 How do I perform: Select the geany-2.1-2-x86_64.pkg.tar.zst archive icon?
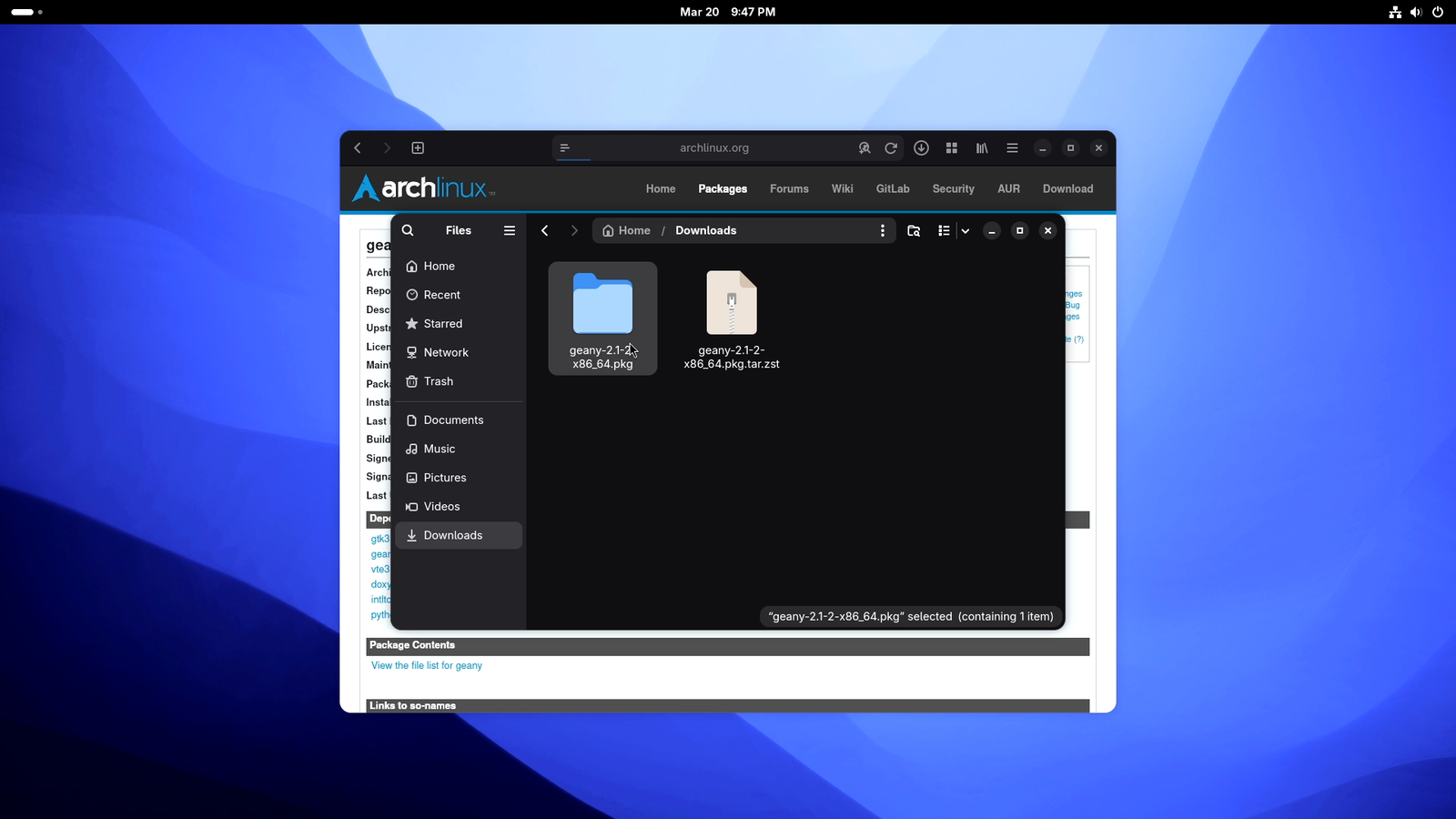coord(732,303)
